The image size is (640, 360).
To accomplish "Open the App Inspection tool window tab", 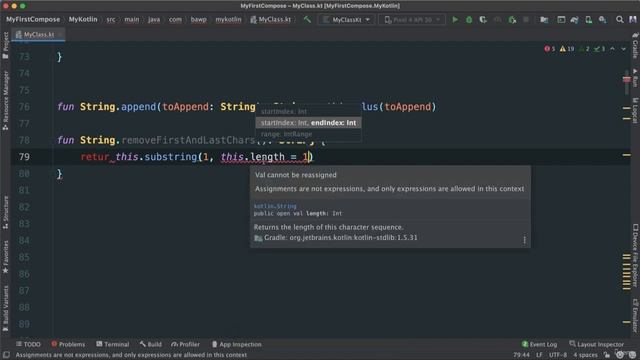I will pyautogui.click(x=237, y=344).
